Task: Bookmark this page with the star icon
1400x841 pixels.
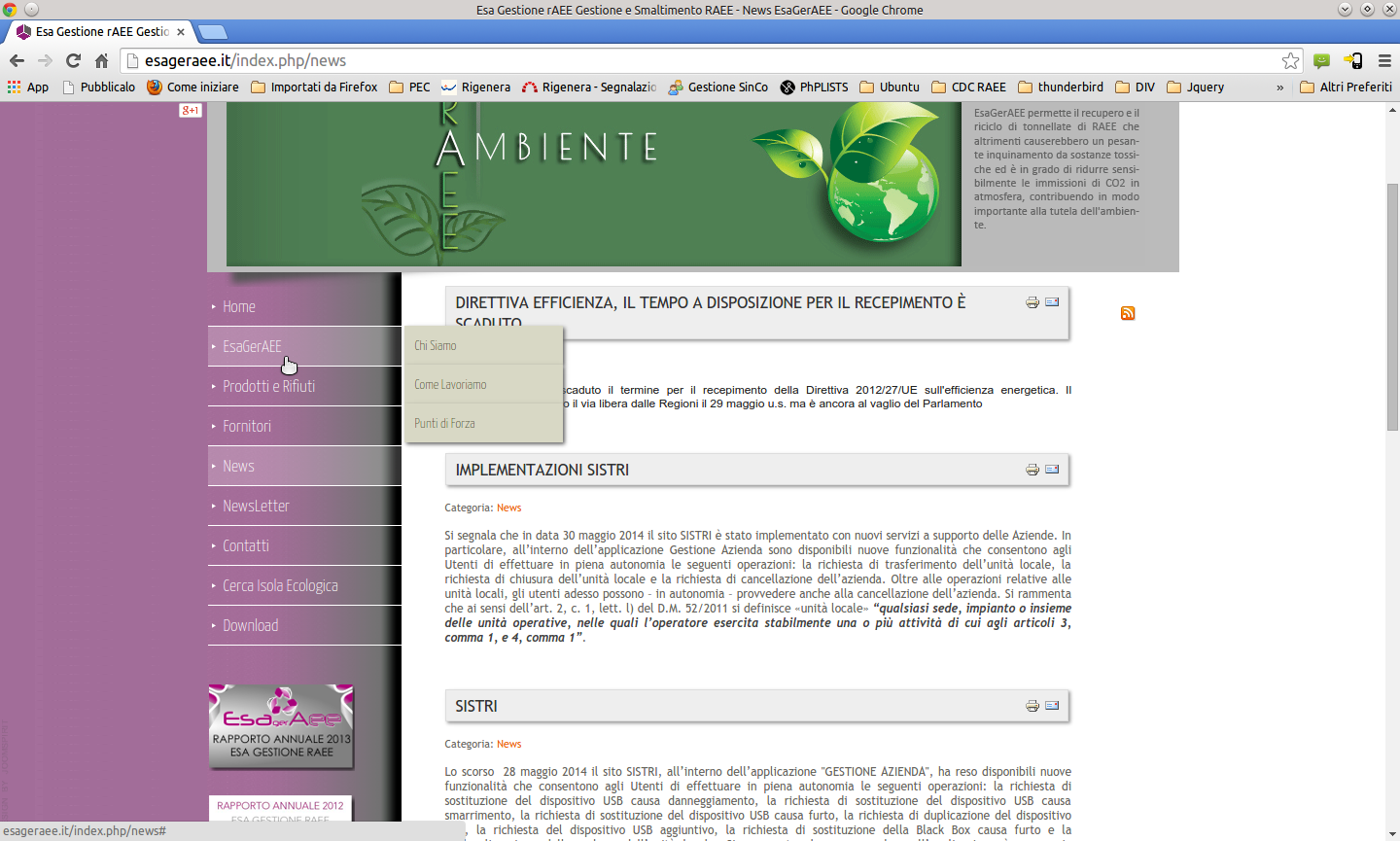Action: 1290,60
